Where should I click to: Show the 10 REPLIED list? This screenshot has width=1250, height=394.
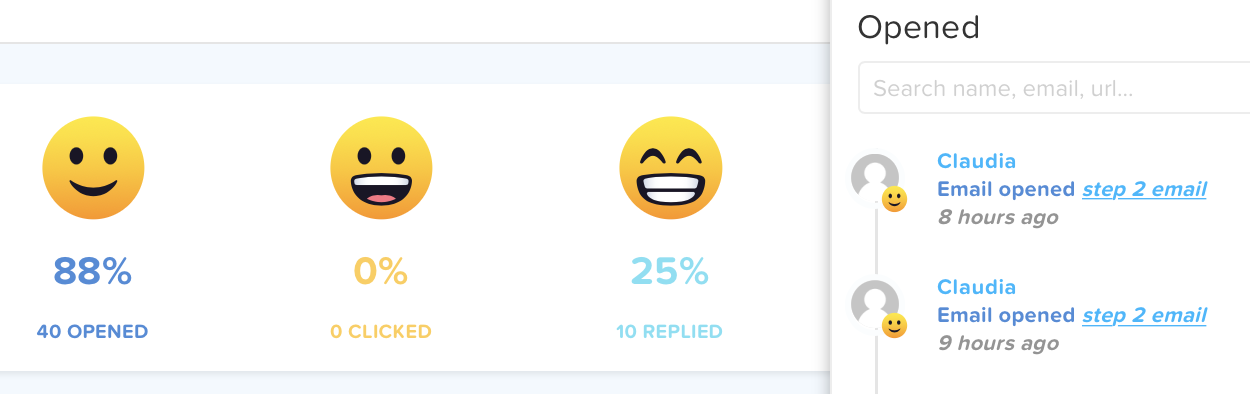click(670, 331)
